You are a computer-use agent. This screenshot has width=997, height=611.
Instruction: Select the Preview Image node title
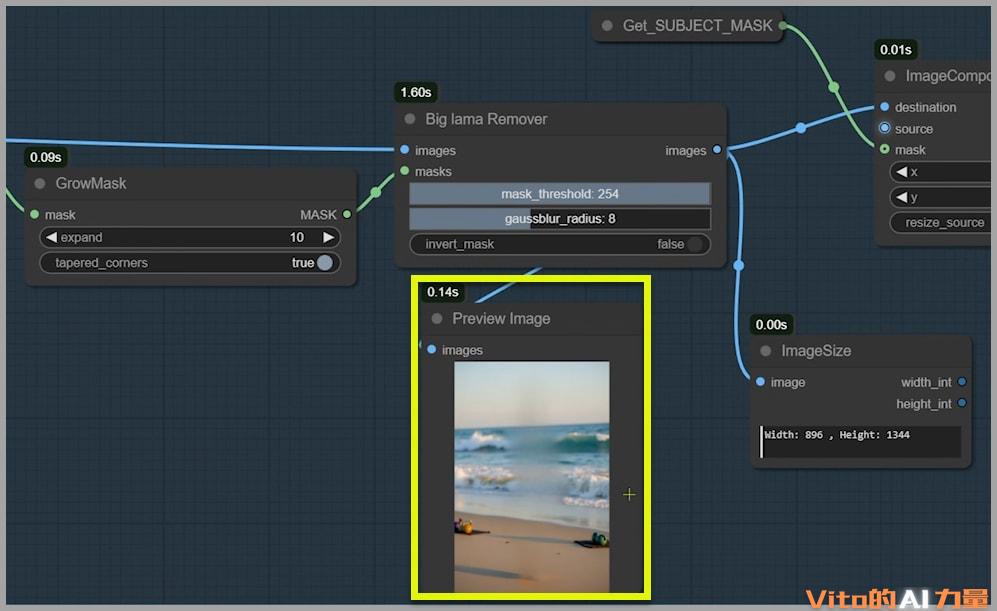pyautogui.click(x=501, y=319)
